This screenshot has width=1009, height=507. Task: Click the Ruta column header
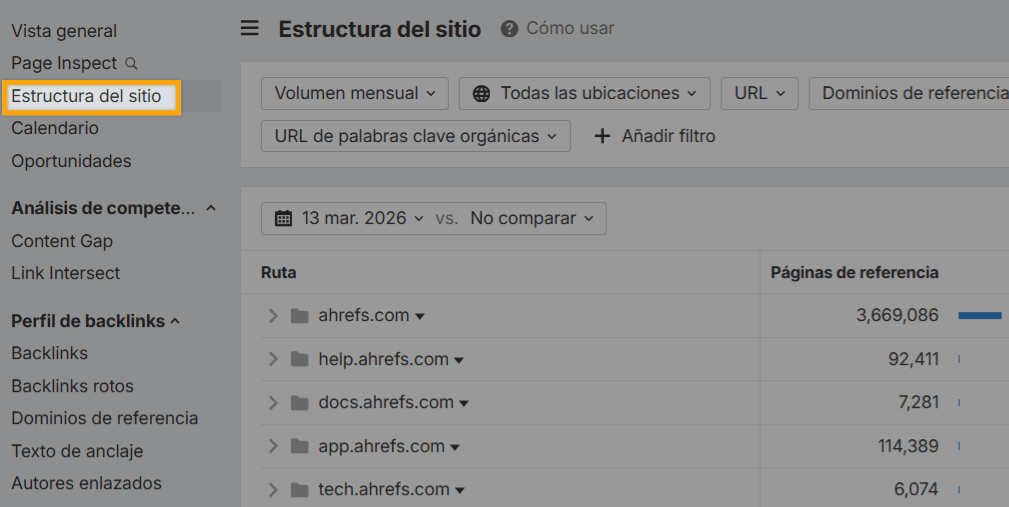click(279, 273)
